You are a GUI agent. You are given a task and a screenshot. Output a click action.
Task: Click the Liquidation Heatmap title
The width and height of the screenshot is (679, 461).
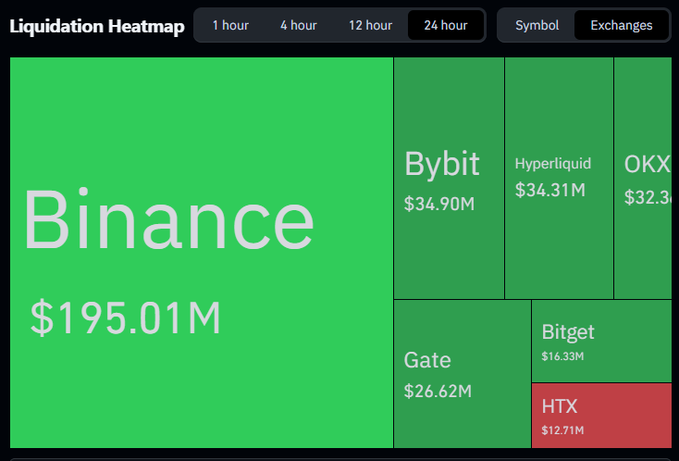coord(97,26)
